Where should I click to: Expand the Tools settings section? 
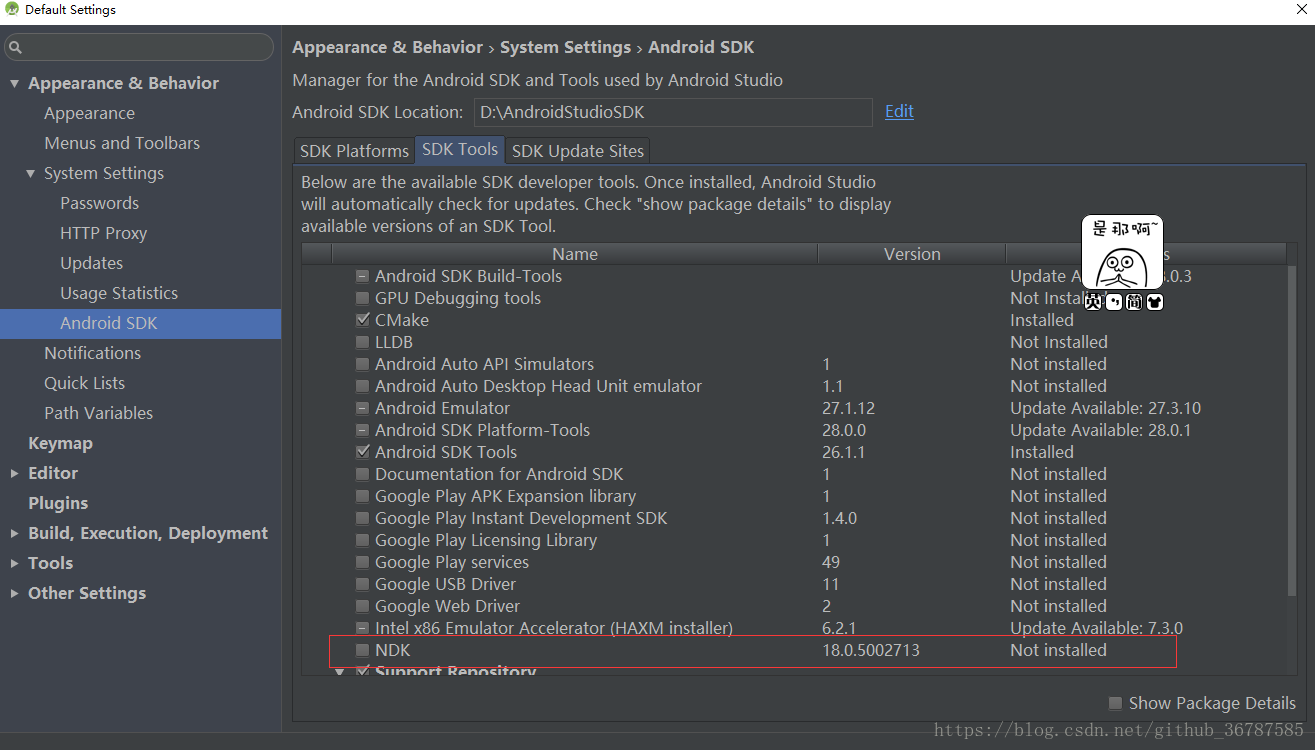[14, 564]
